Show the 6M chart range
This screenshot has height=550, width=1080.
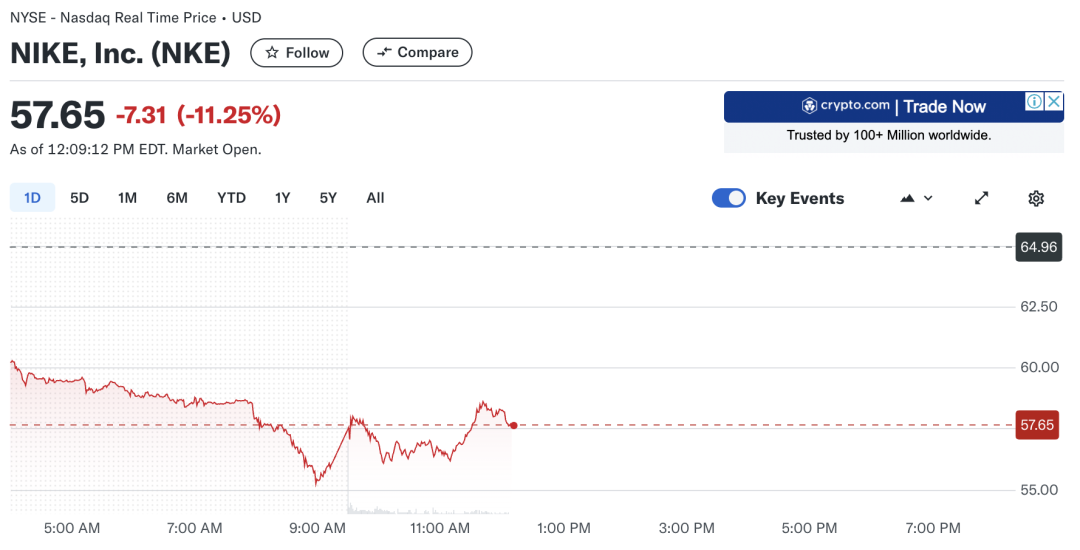click(177, 198)
